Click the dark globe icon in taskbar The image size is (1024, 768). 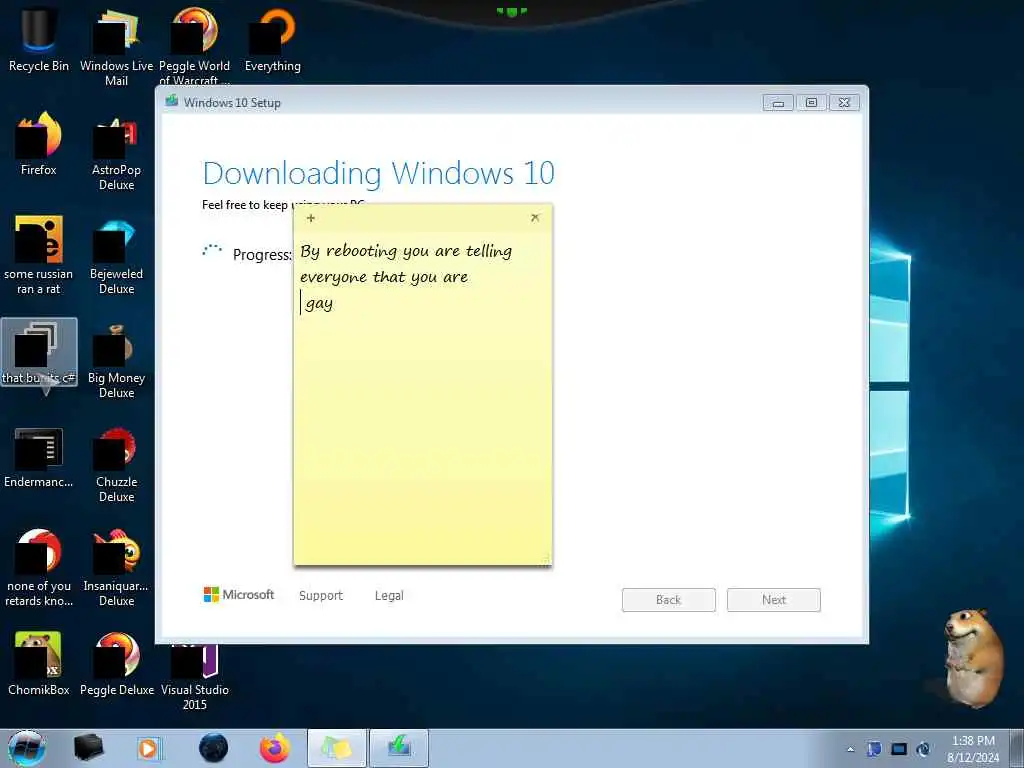(214, 748)
